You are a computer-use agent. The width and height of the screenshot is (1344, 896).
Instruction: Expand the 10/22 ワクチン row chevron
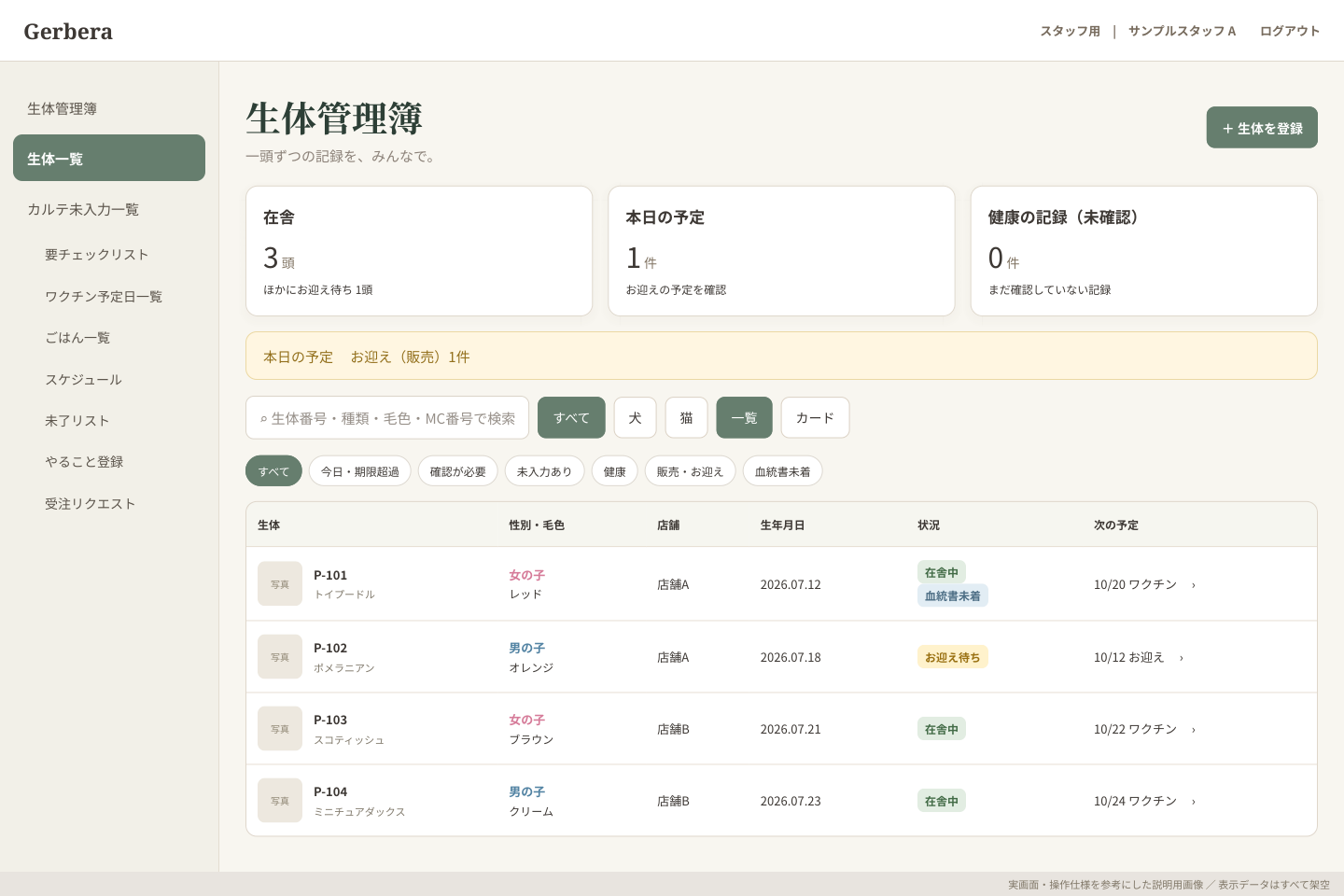(x=1194, y=730)
